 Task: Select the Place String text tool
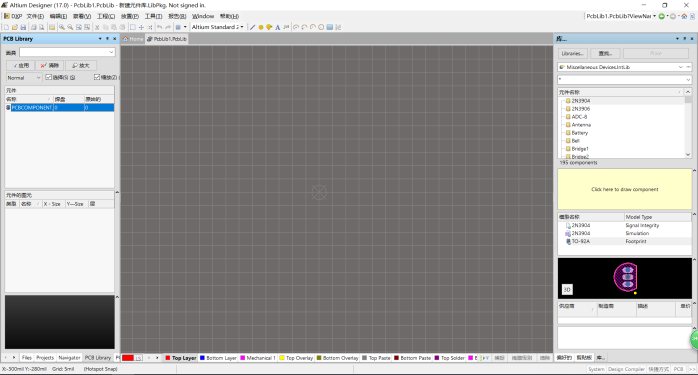[278, 27]
